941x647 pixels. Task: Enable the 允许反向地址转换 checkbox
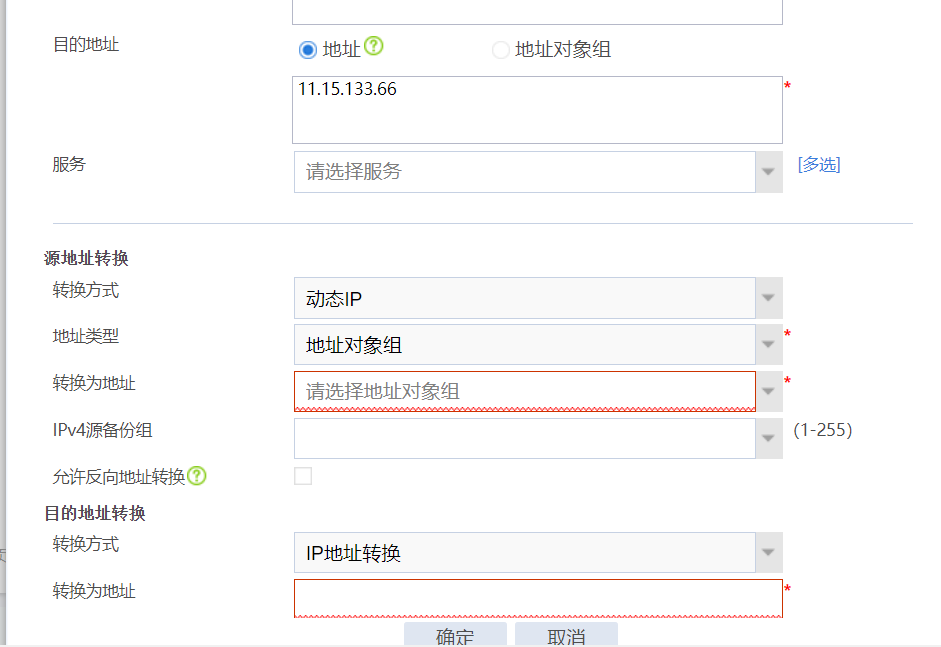click(303, 476)
